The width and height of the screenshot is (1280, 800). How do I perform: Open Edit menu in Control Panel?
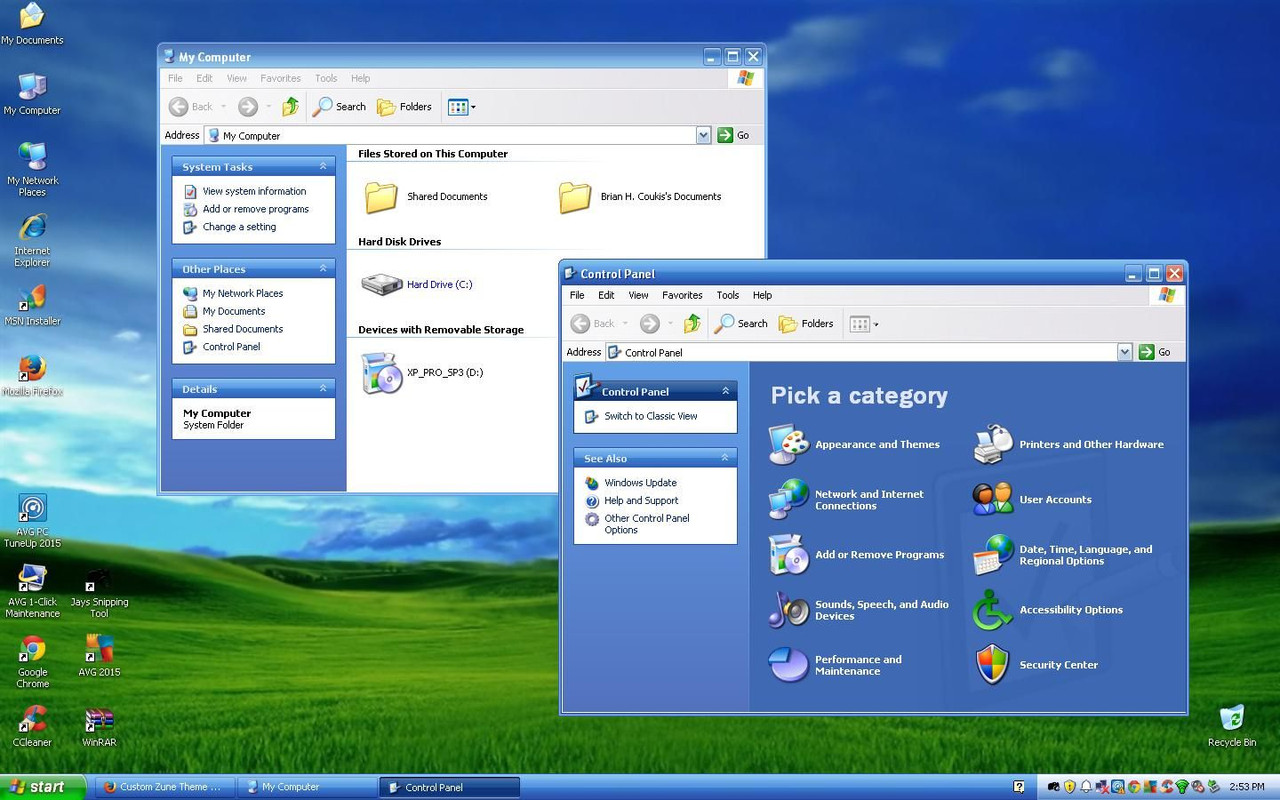[x=606, y=295]
